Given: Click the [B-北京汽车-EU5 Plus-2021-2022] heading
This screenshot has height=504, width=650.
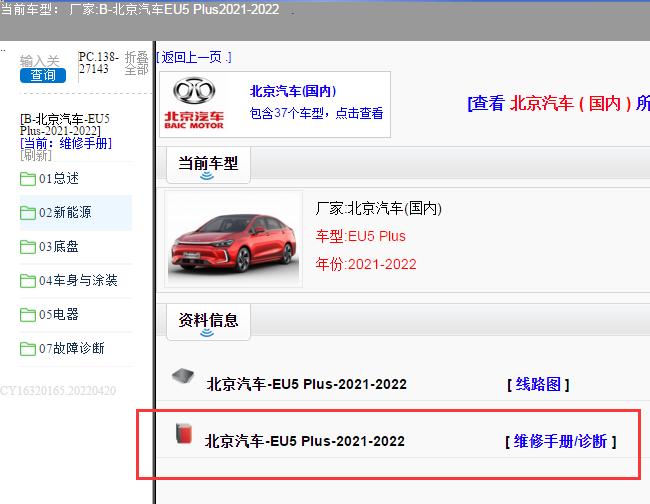Looking at the screenshot, I should click(65, 125).
